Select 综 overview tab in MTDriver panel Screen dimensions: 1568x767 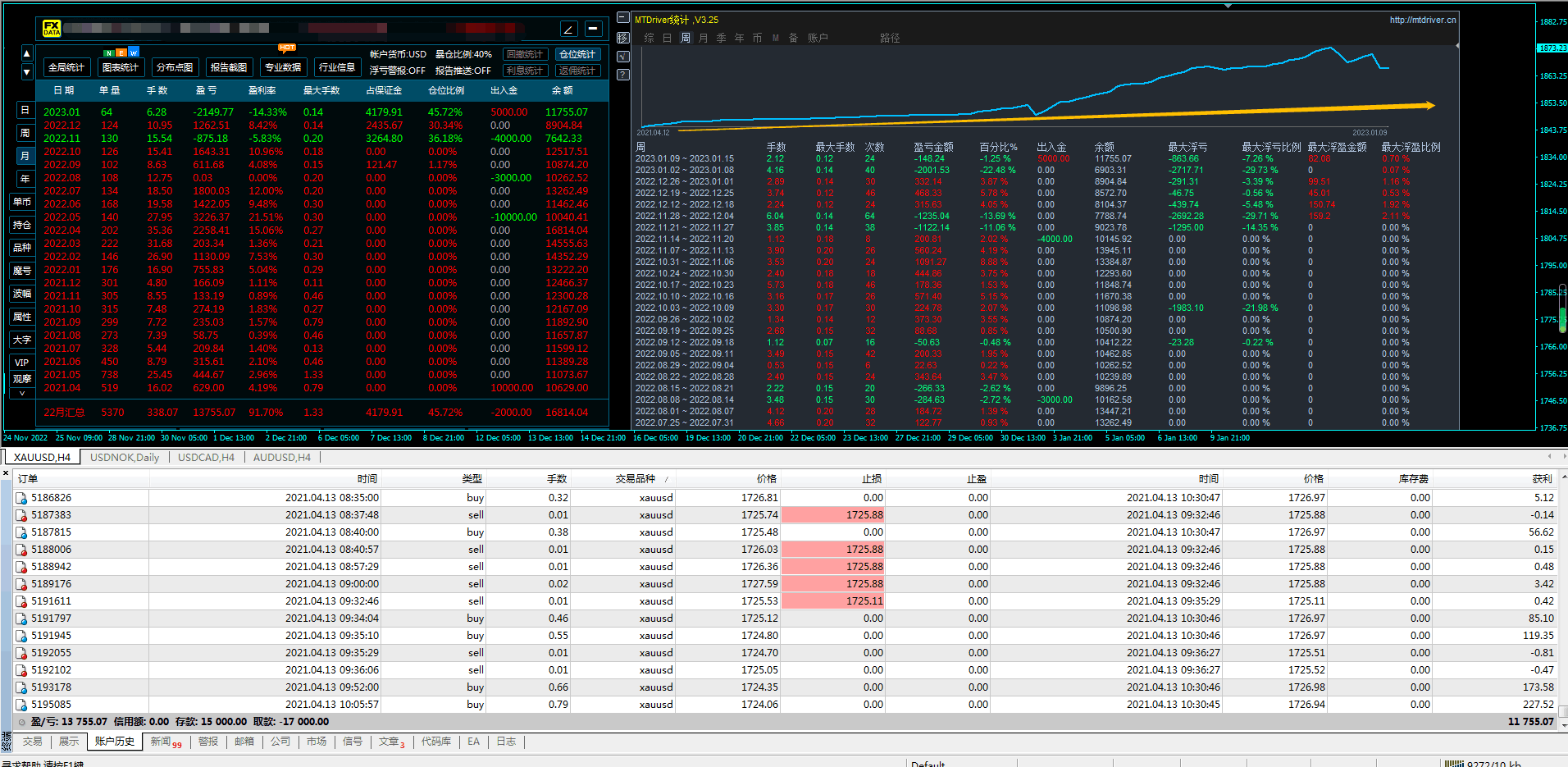650,38
